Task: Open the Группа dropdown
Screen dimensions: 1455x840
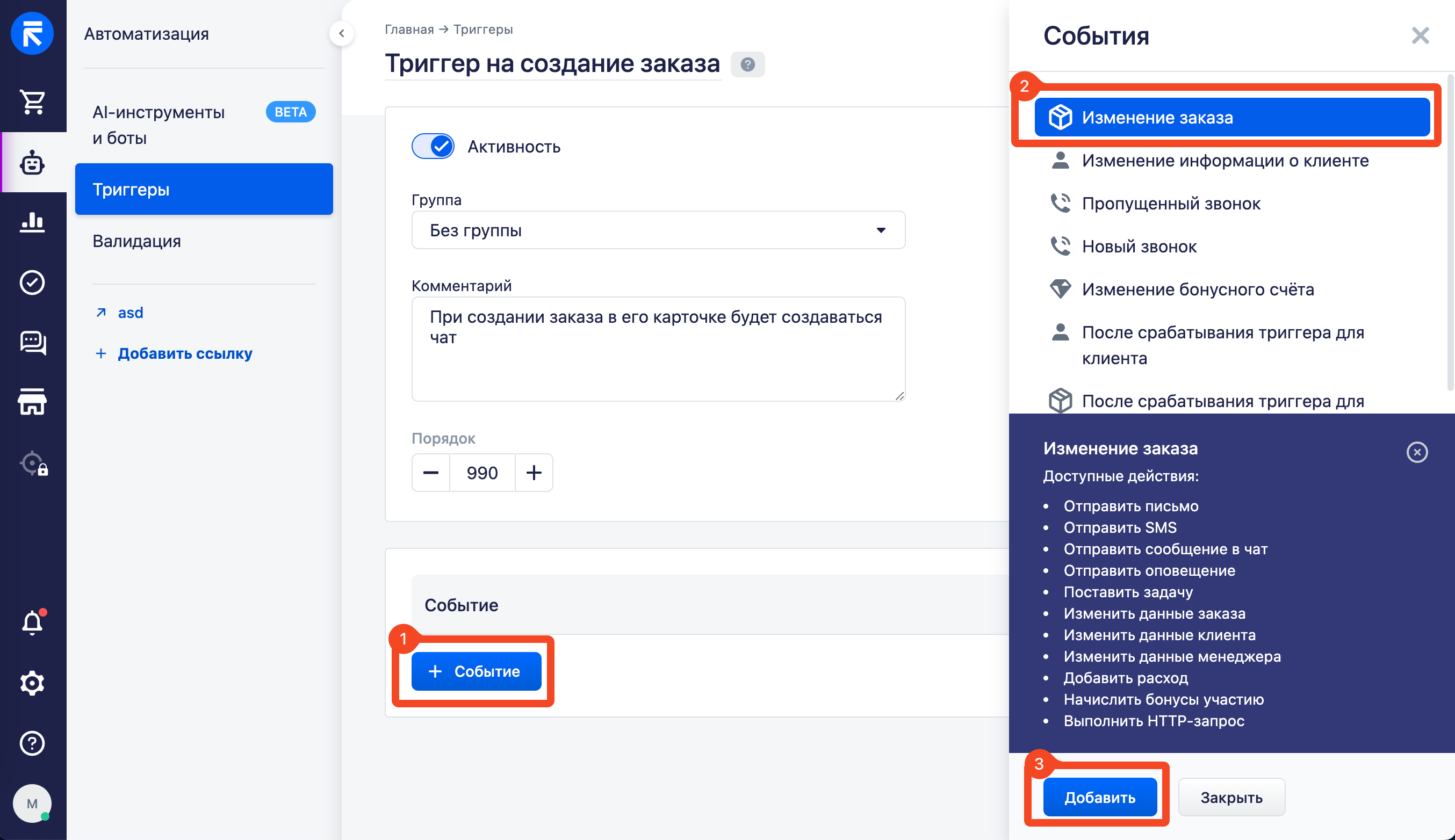Action: tap(658, 230)
